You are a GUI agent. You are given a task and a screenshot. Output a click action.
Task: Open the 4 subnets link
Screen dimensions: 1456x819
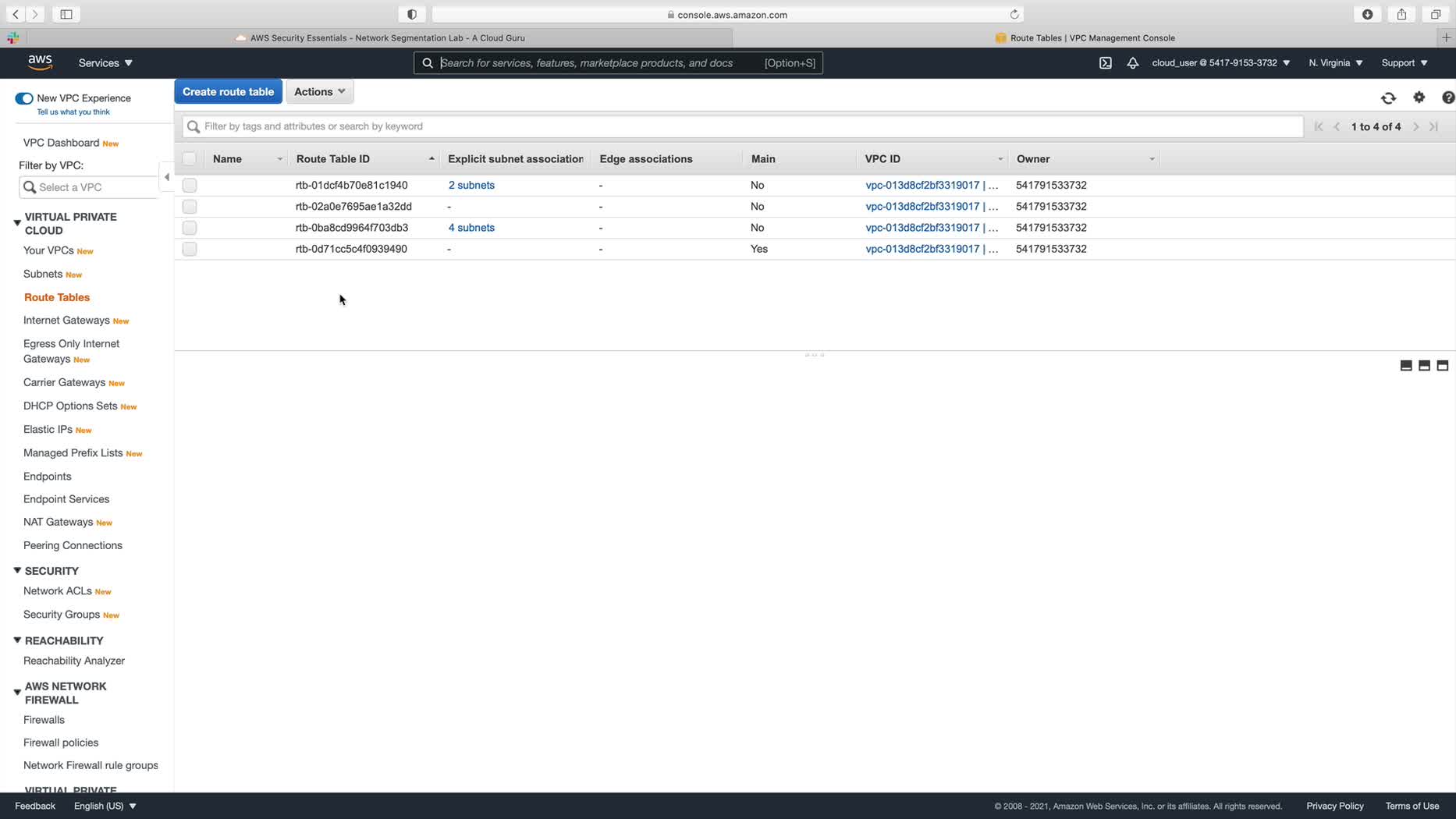pyautogui.click(x=471, y=228)
